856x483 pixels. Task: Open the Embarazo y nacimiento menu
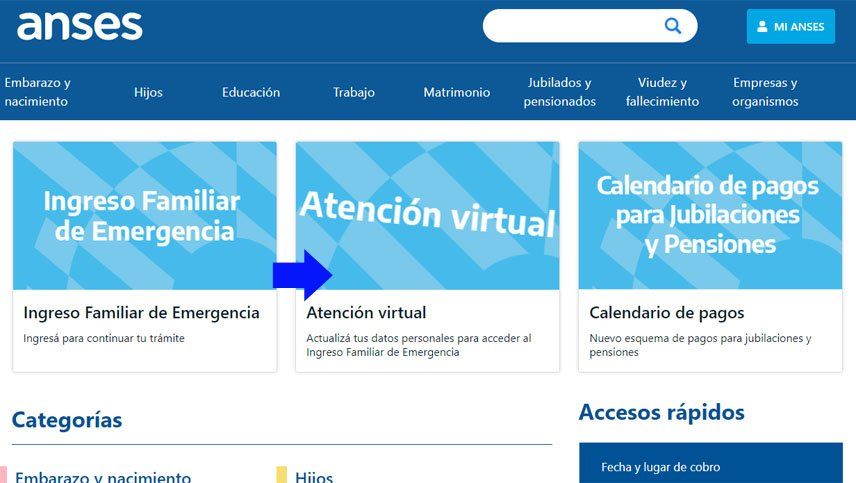[x=37, y=92]
